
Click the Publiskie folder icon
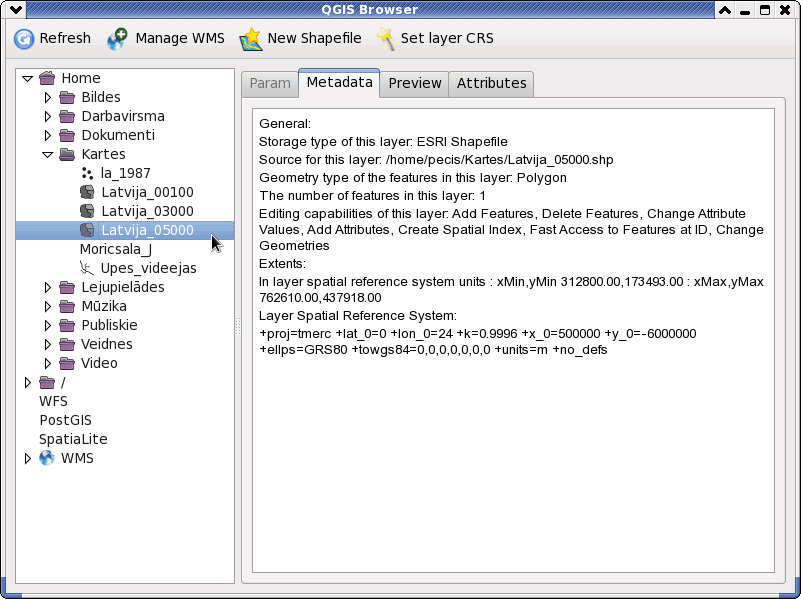[x=67, y=325]
